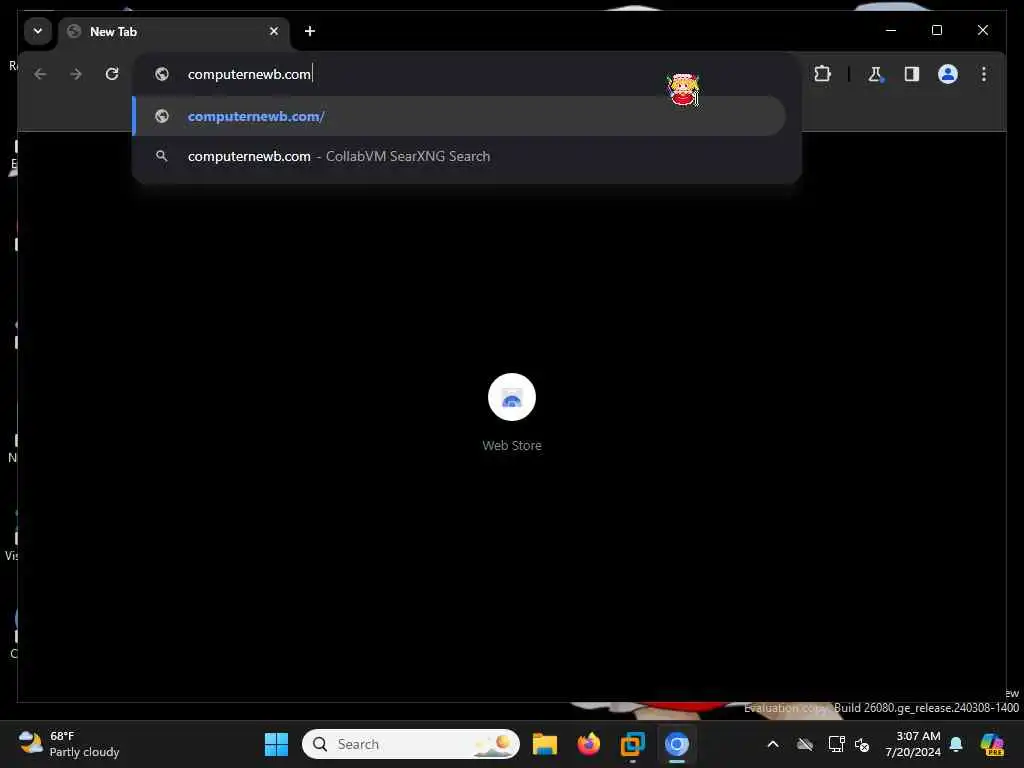Open the clock showing 3:07 AM
Viewport: 1024px width, 768px height.
[x=912, y=744]
